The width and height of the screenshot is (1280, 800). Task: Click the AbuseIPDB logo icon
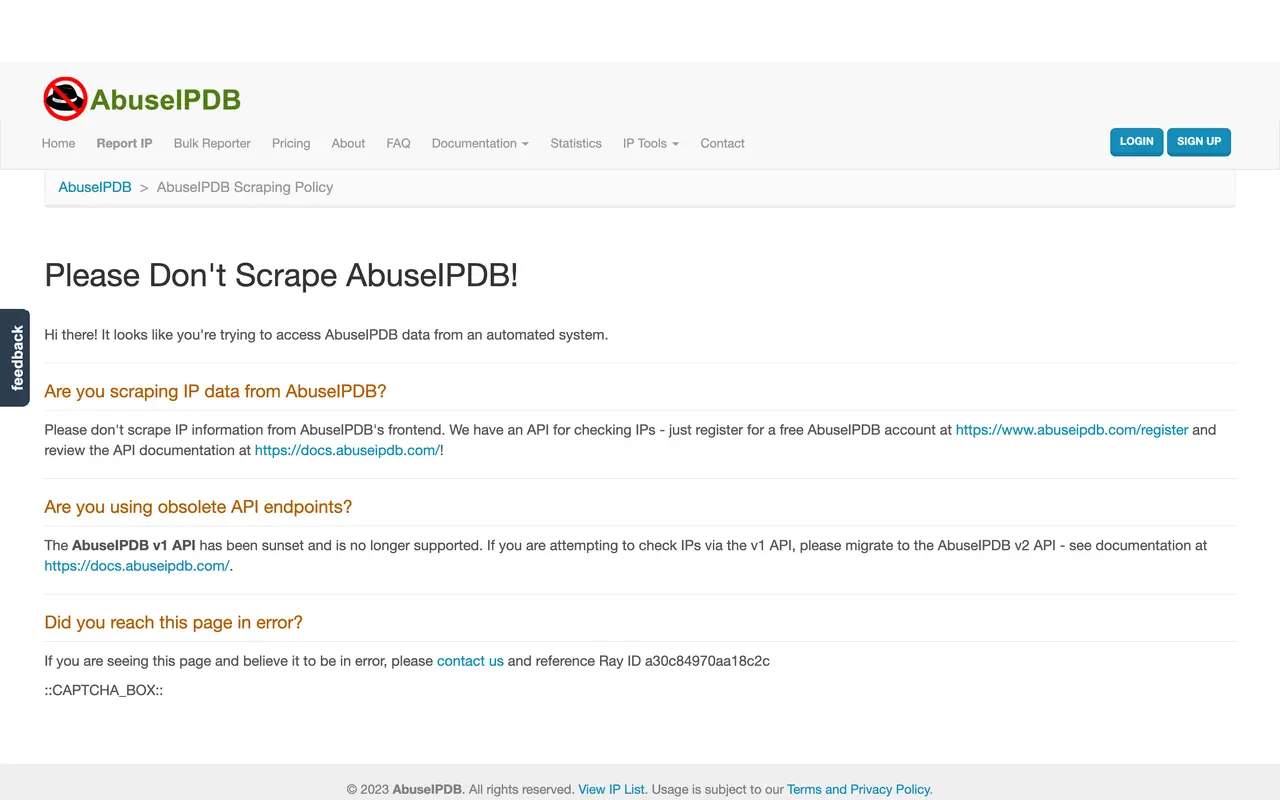pos(65,99)
